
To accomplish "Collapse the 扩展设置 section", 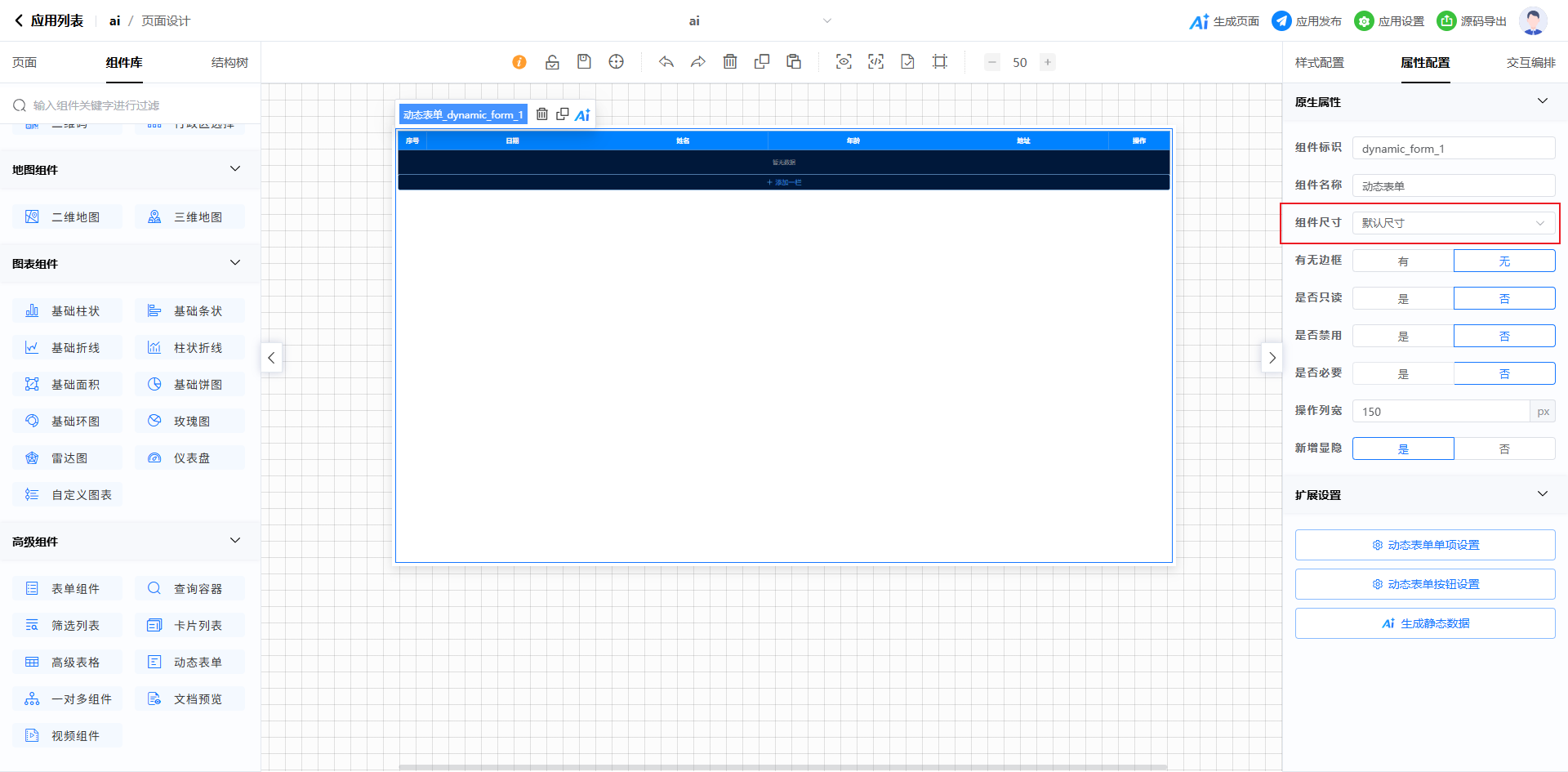I will coord(1542,494).
